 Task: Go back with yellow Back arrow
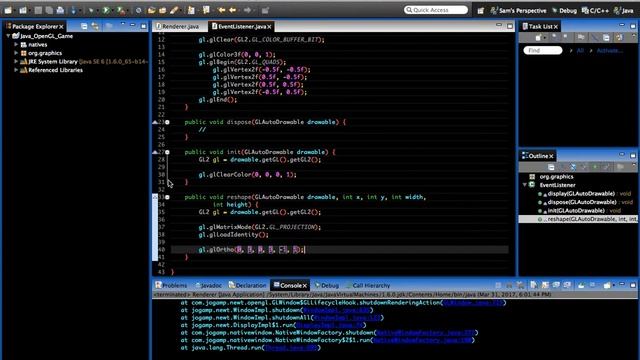pos(233,10)
